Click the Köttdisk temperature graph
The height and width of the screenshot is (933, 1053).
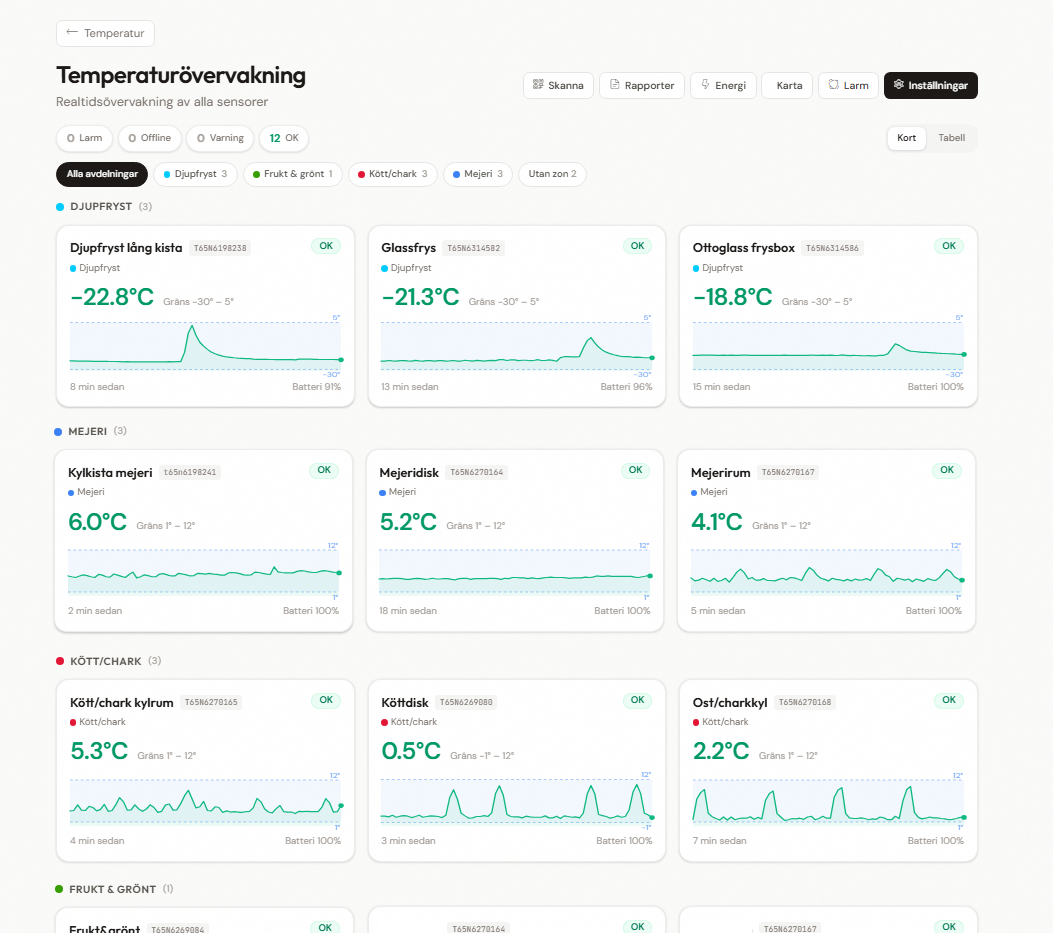tap(516, 801)
